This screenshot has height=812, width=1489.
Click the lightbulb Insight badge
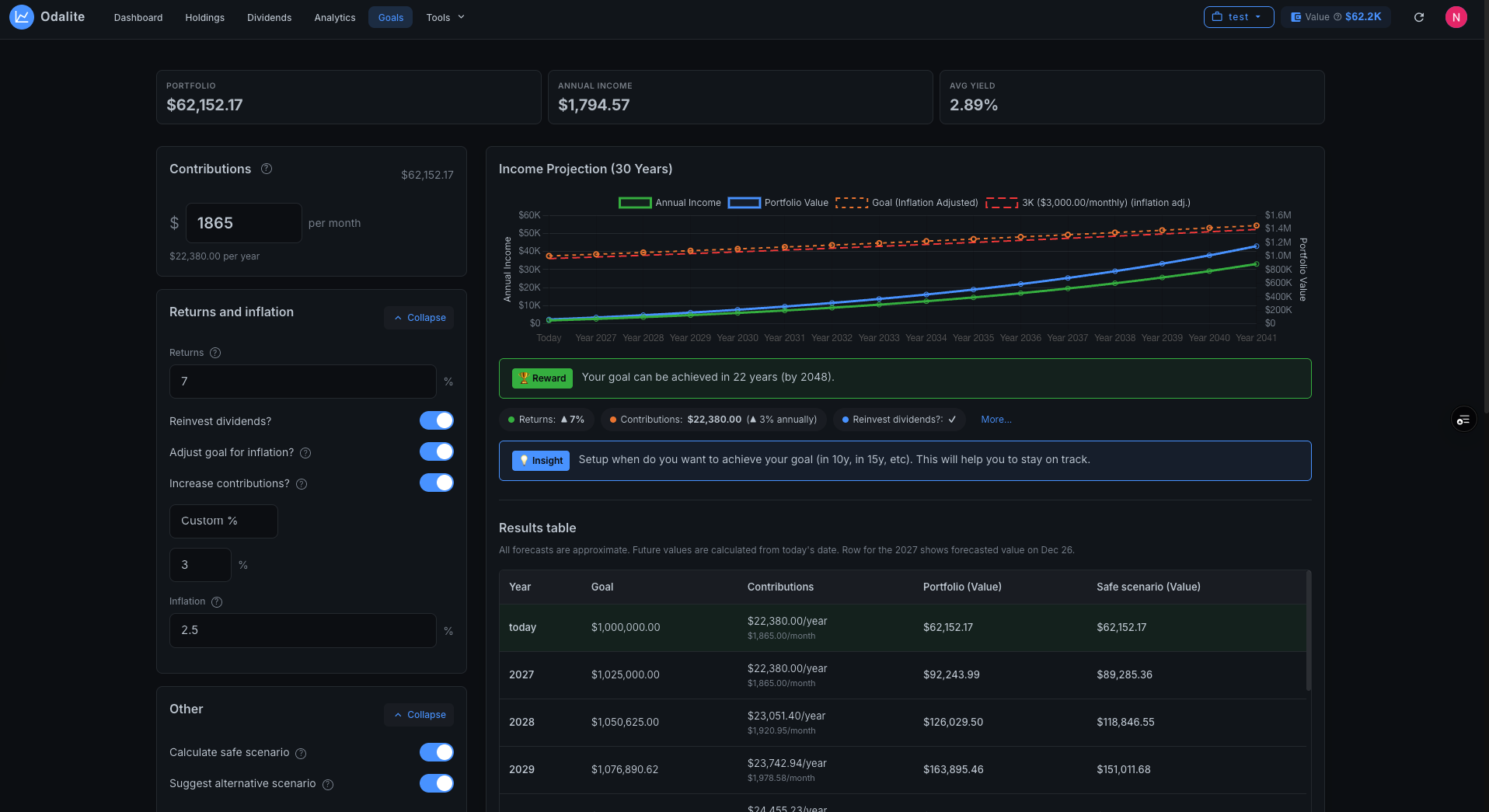(541, 461)
